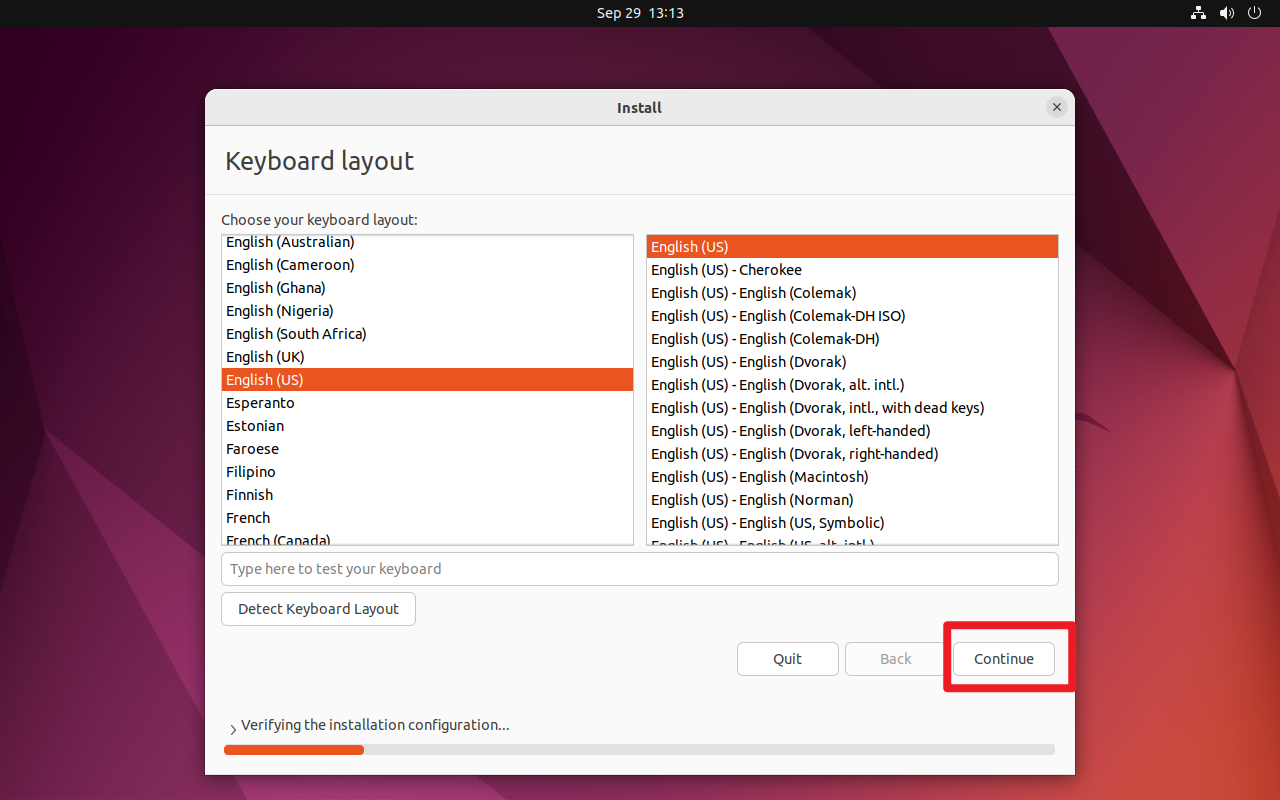1280x800 pixels.
Task: Select Filipino layout
Action: [x=427, y=472]
